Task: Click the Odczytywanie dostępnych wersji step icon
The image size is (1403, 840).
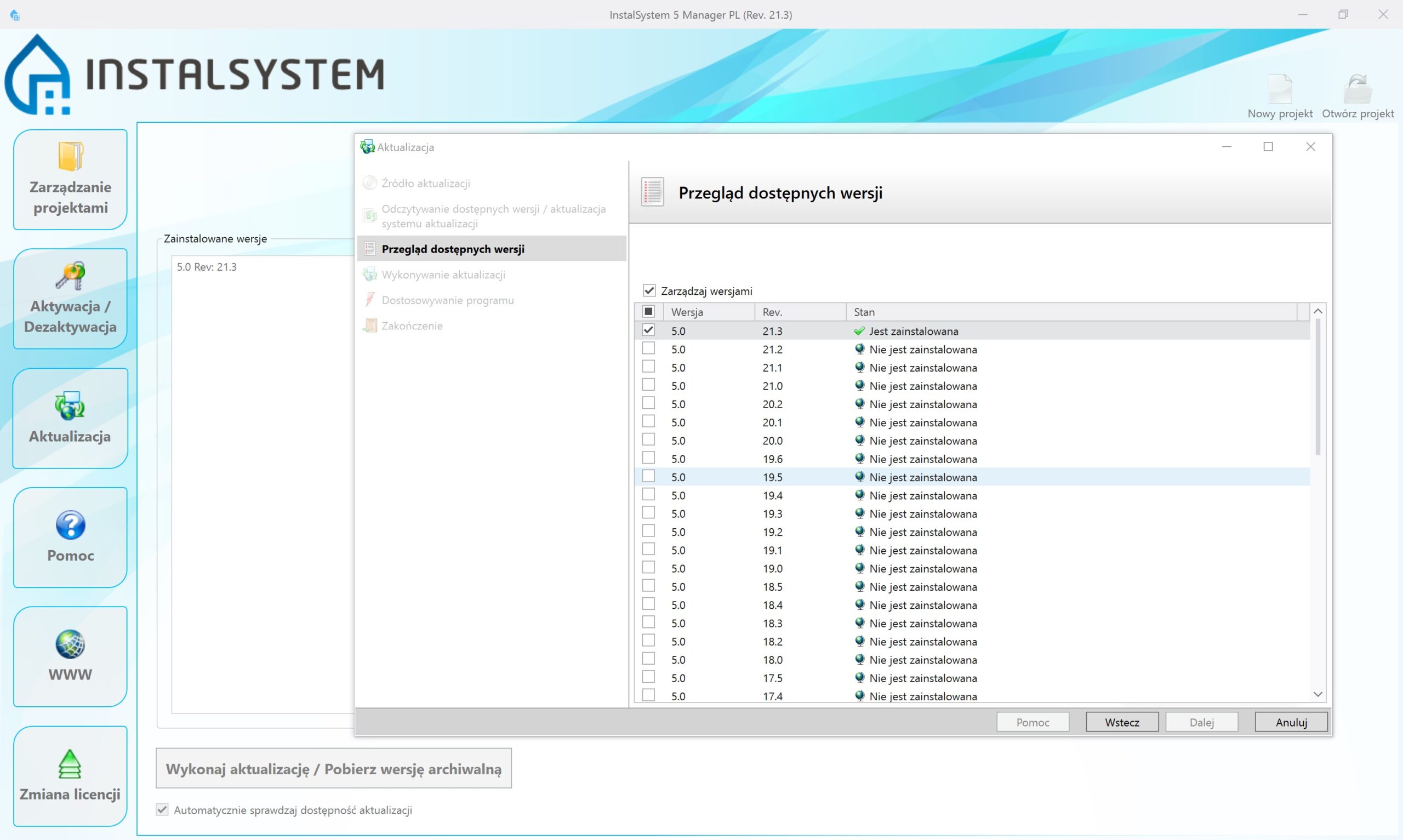Action: point(369,216)
